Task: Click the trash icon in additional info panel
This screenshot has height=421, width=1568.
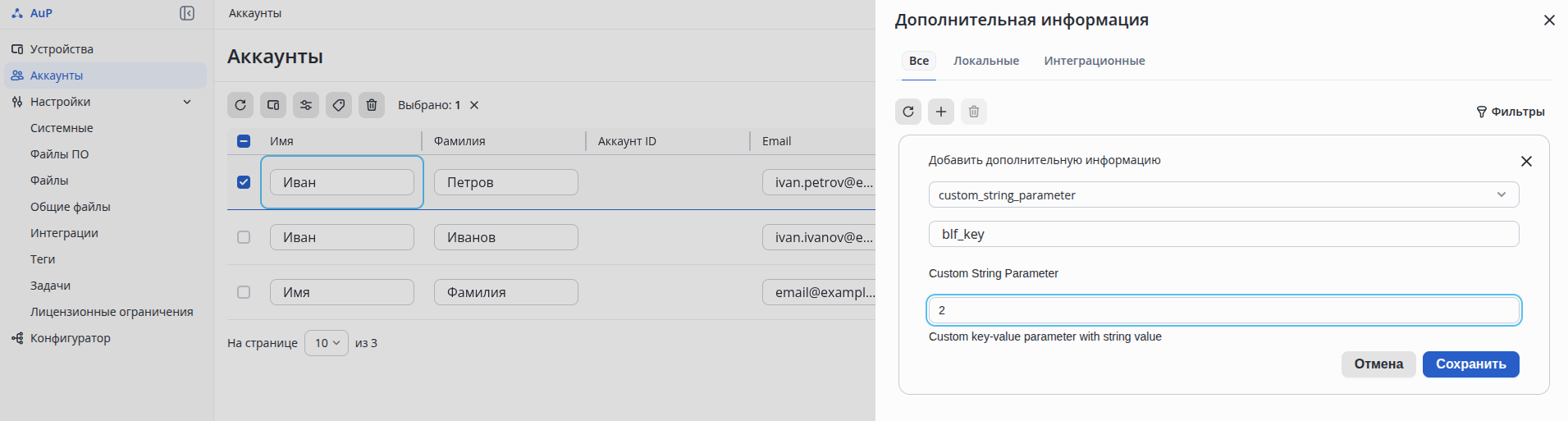Action: coord(974,112)
